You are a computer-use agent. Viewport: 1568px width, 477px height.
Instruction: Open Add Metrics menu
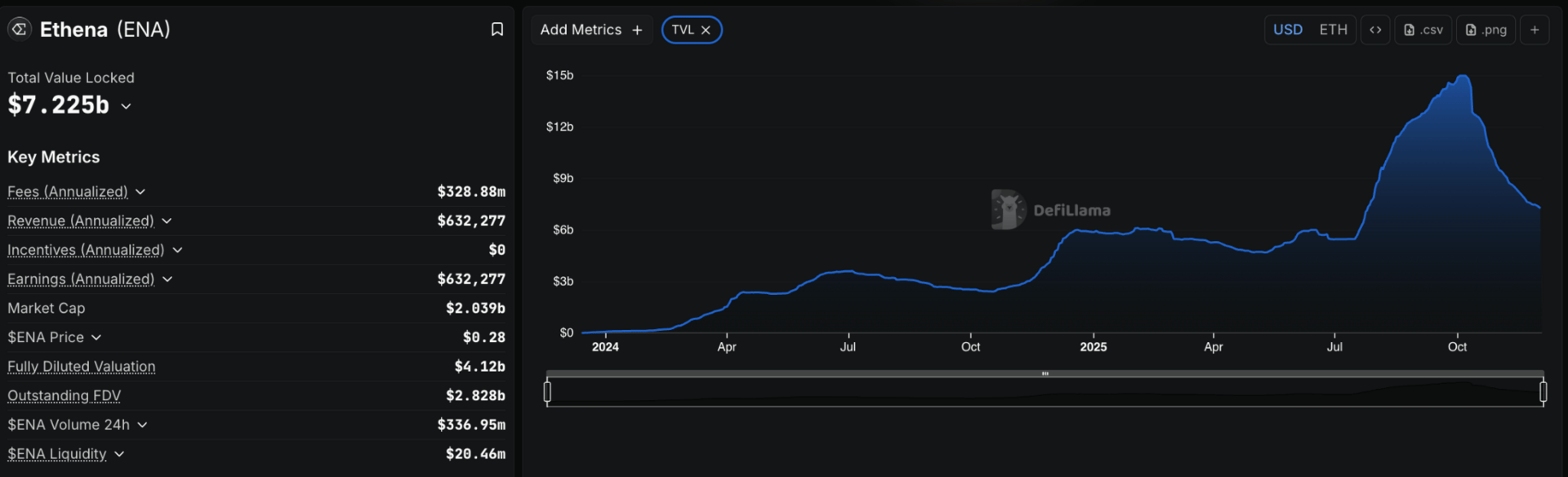click(x=591, y=30)
